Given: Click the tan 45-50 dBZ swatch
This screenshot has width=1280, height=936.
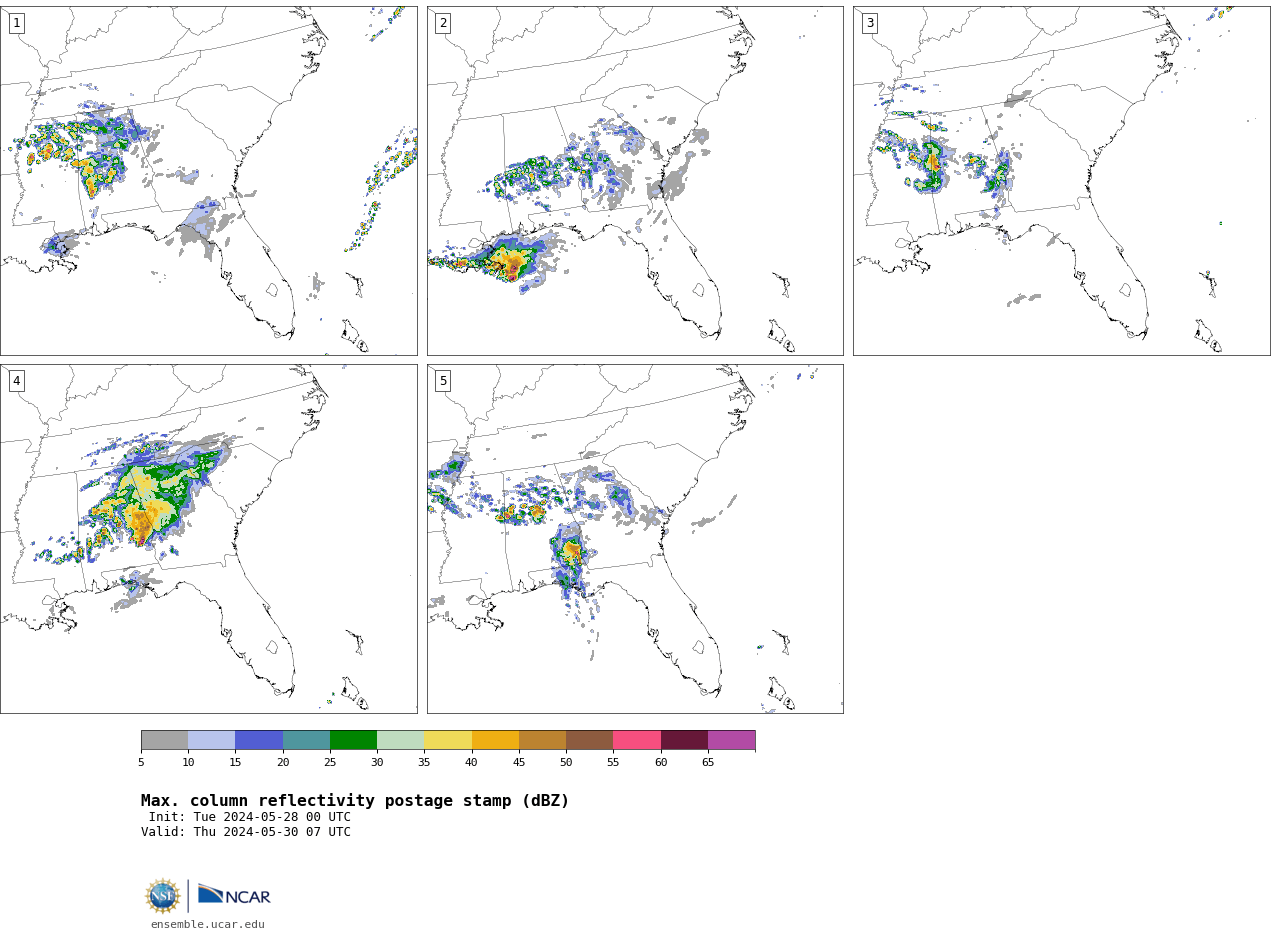Looking at the screenshot, I should pyautogui.click(x=542, y=740).
